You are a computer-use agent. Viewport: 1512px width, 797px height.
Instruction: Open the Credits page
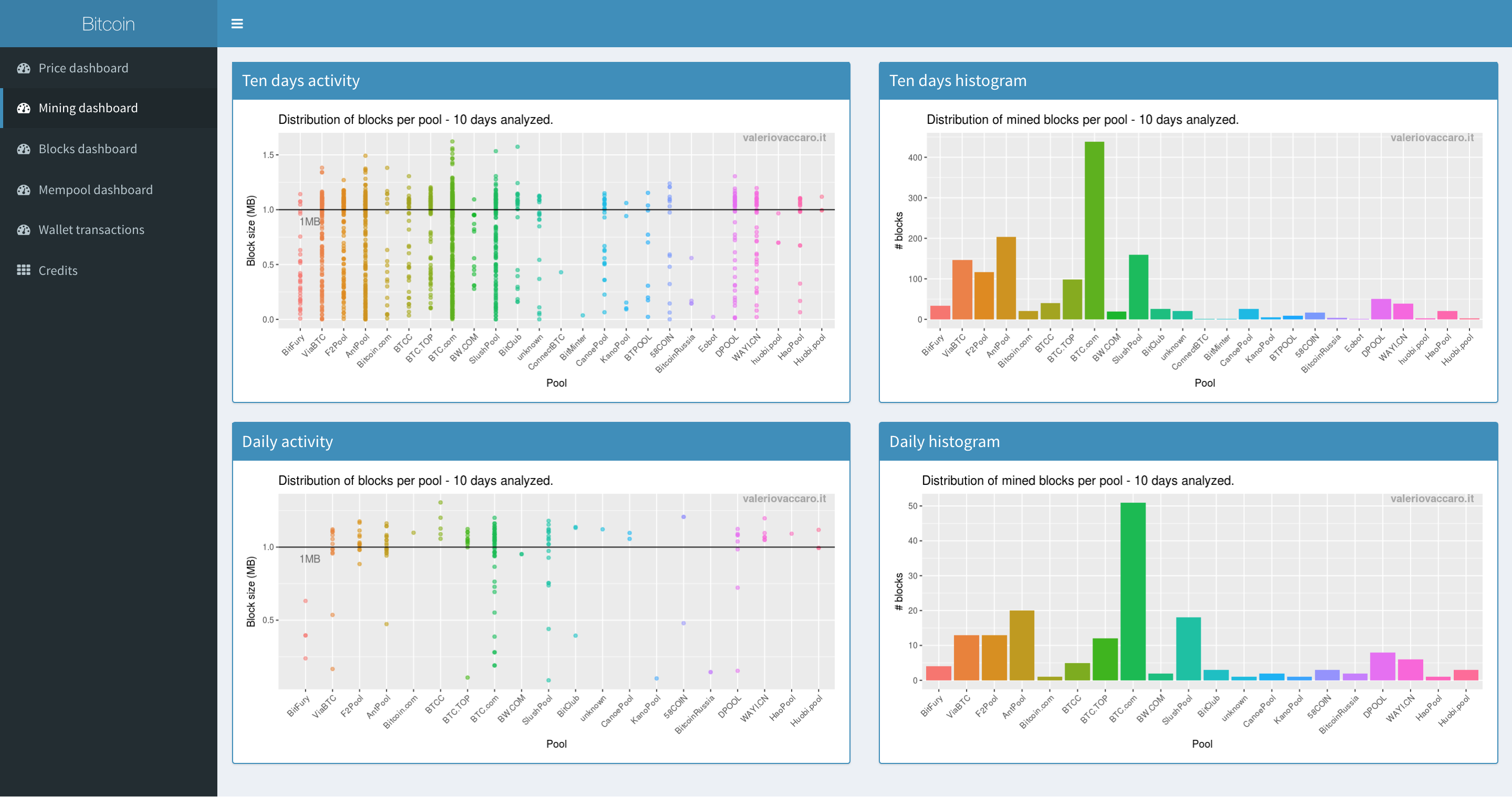point(58,270)
